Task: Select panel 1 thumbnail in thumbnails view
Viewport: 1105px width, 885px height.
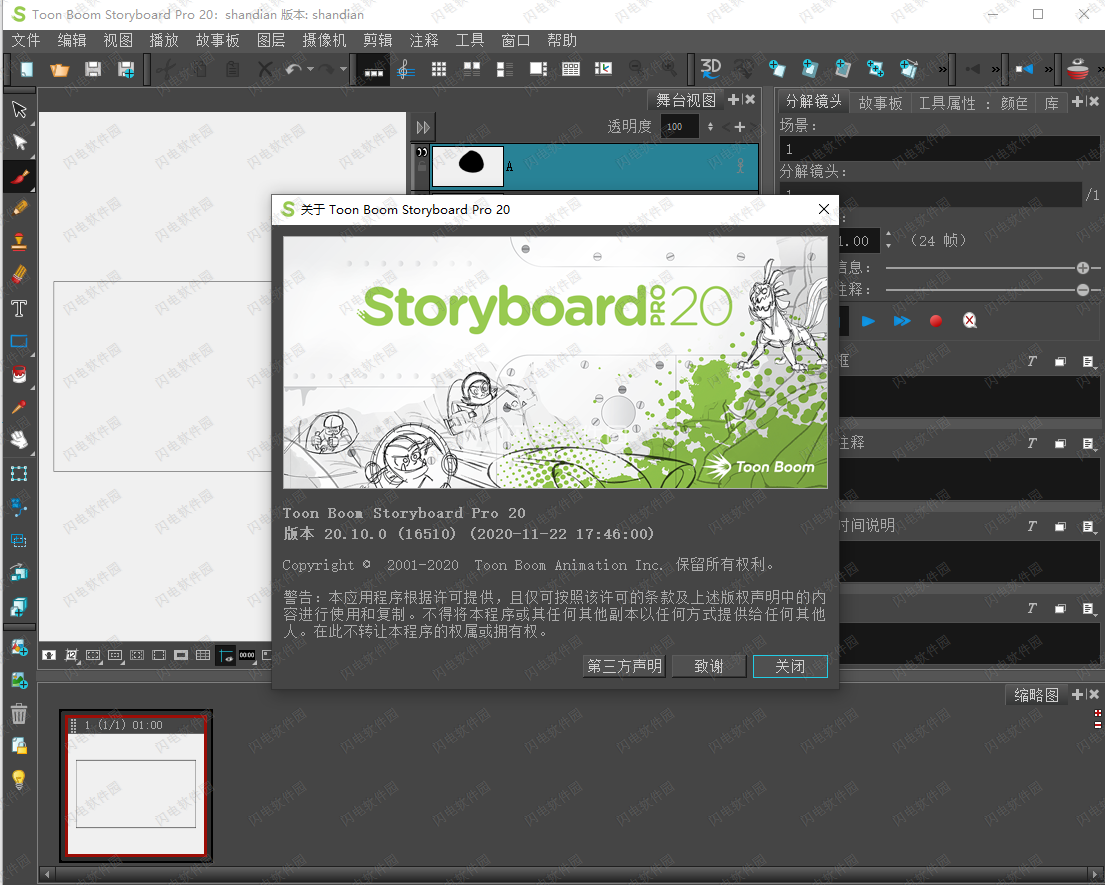Action: [136, 786]
